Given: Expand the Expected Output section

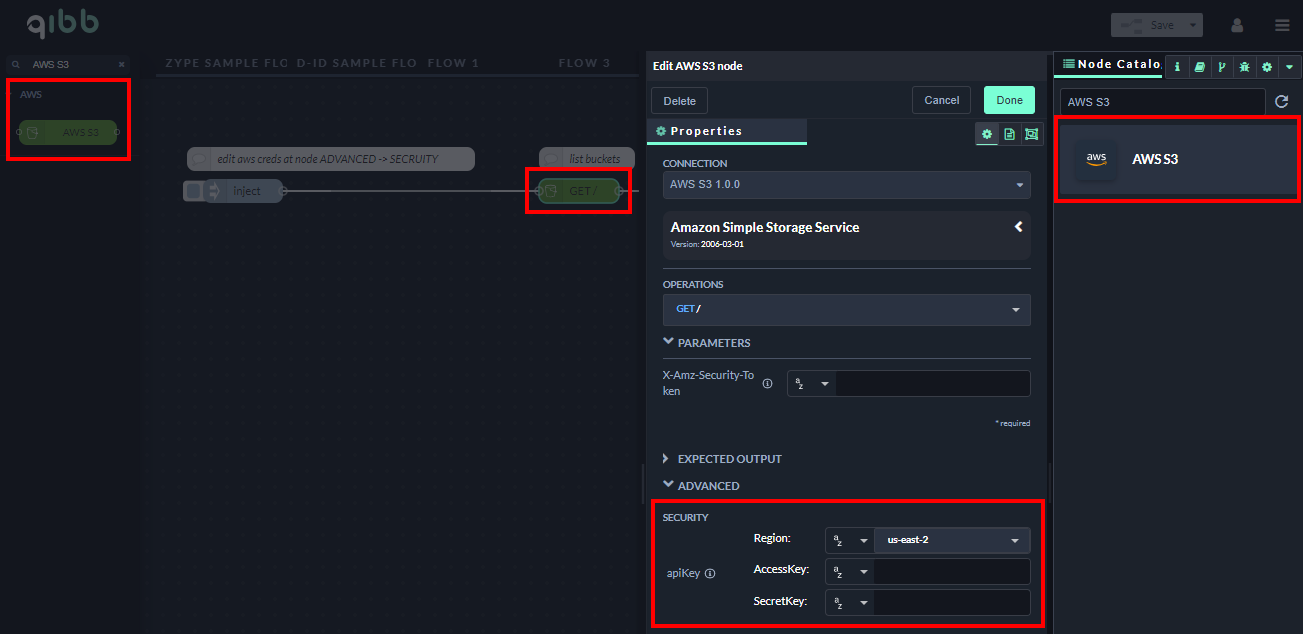Looking at the screenshot, I should click(729, 459).
